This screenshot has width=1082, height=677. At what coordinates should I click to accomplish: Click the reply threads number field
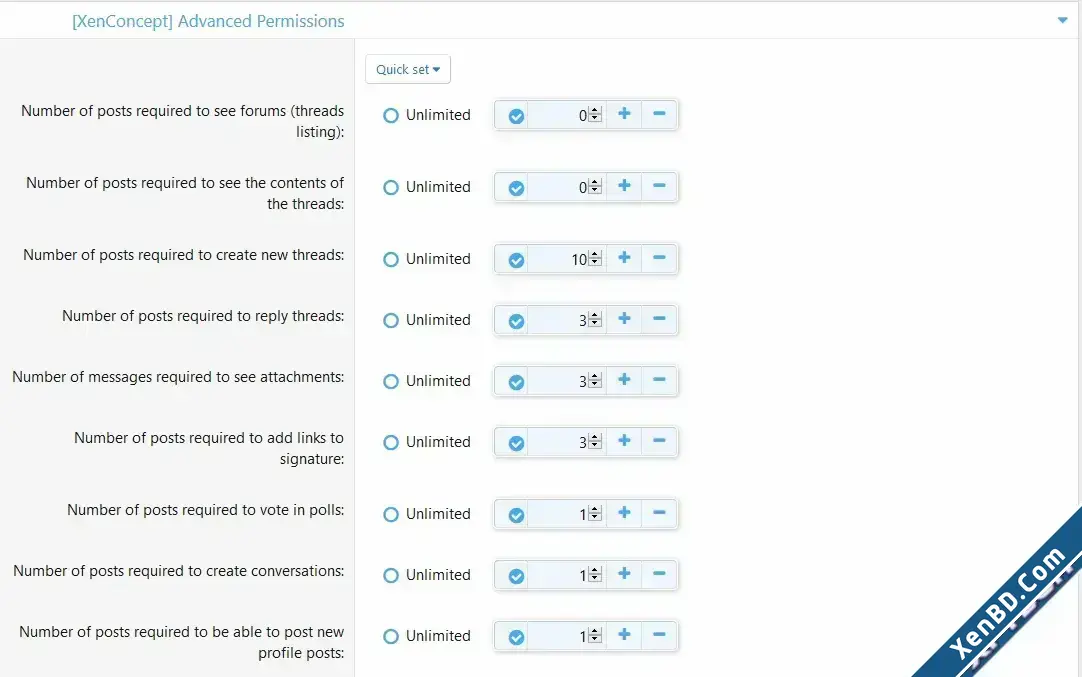tap(567, 320)
